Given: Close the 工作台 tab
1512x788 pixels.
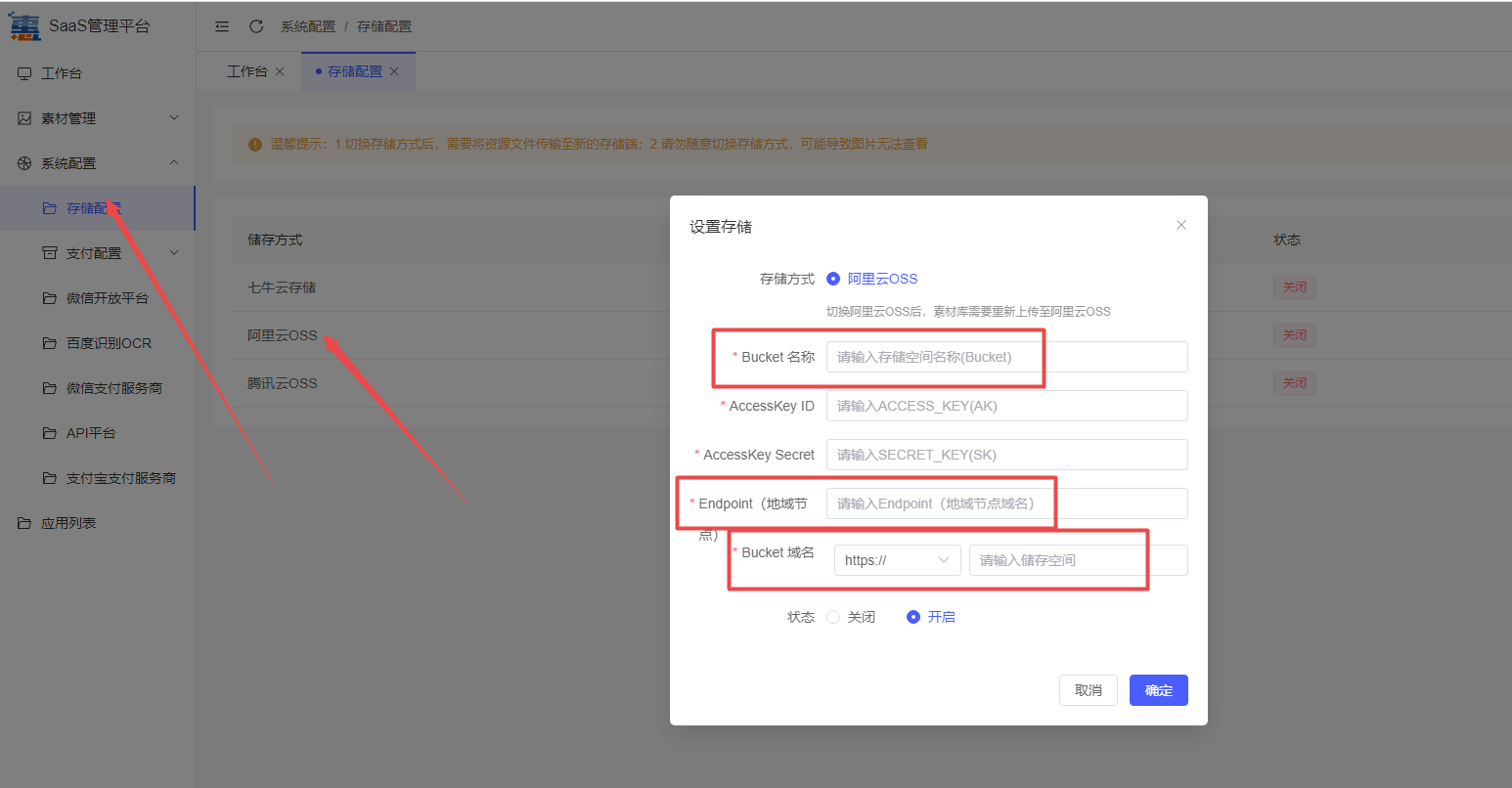Looking at the screenshot, I should (280, 71).
